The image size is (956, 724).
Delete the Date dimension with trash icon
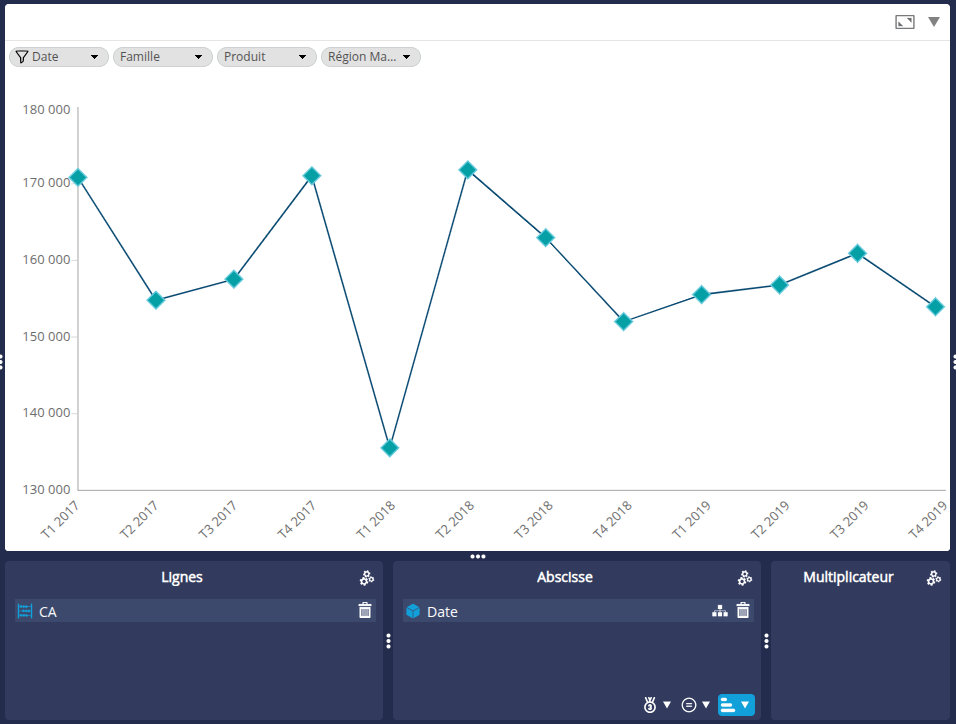click(743, 611)
